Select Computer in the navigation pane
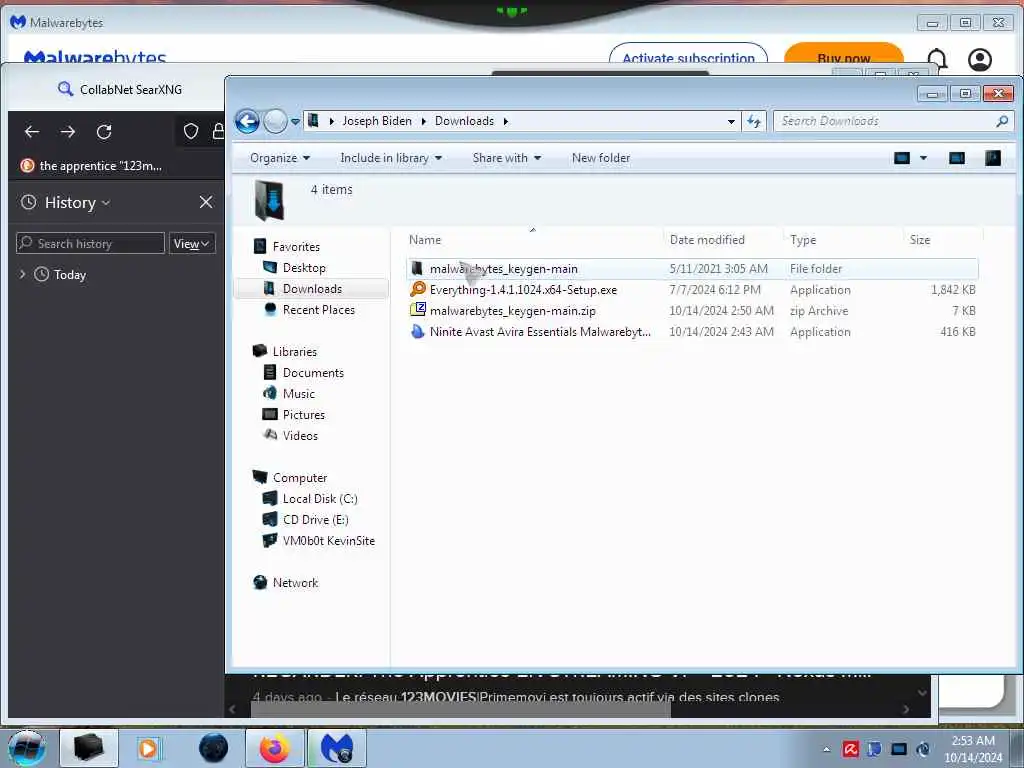The width and height of the screenshot is (1024, 768). [x=300, y=478]
